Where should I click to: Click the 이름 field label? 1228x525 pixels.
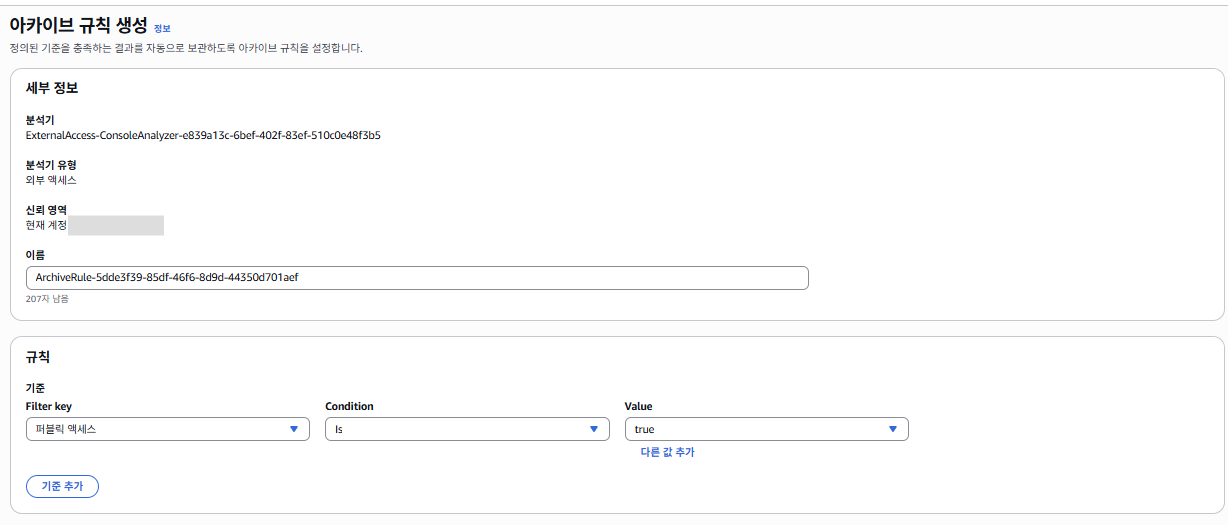pyautogui.click(x=35, y=255)
